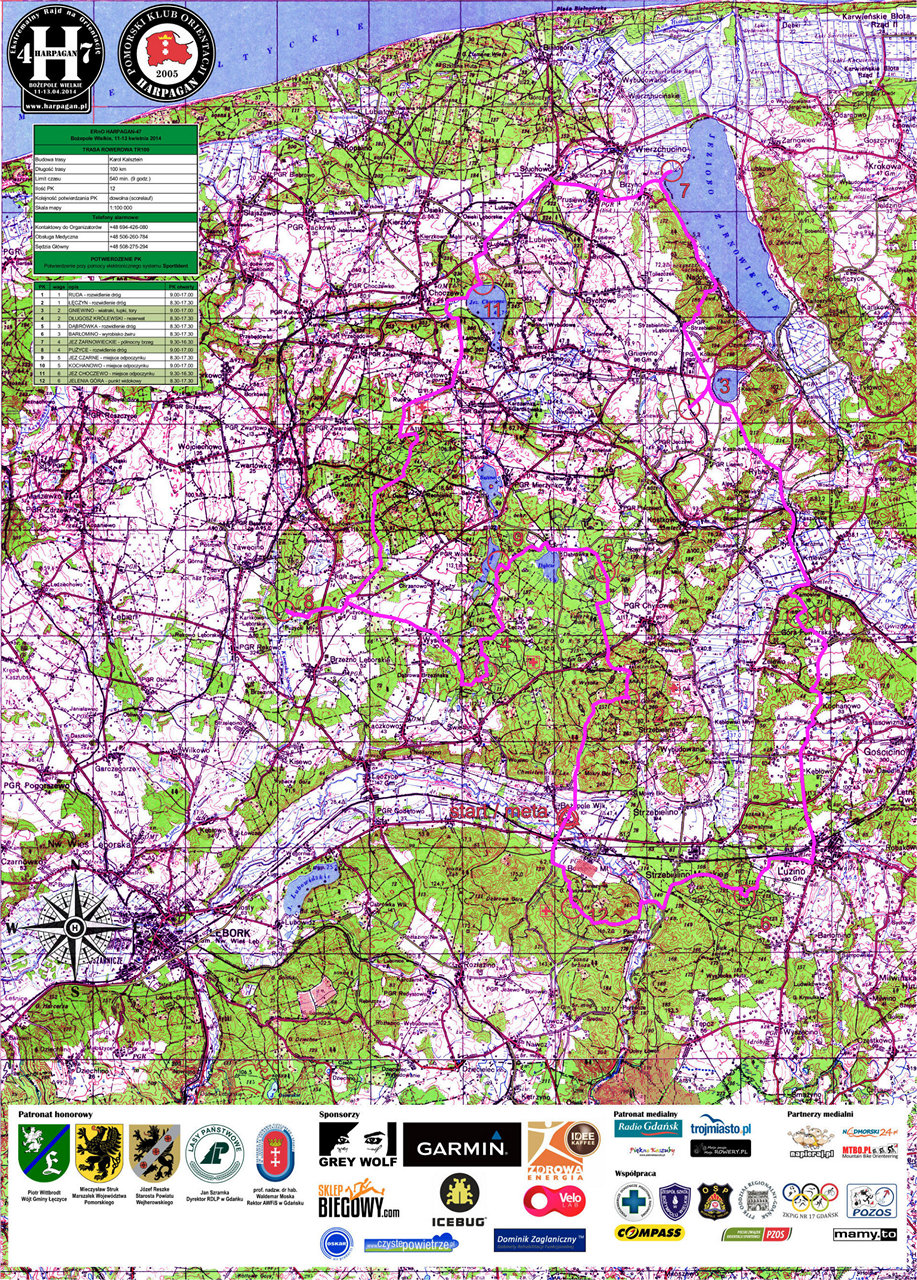Click the Radio Gdańsk media patron logo

pyautogui.click(x=648, y=1128)
